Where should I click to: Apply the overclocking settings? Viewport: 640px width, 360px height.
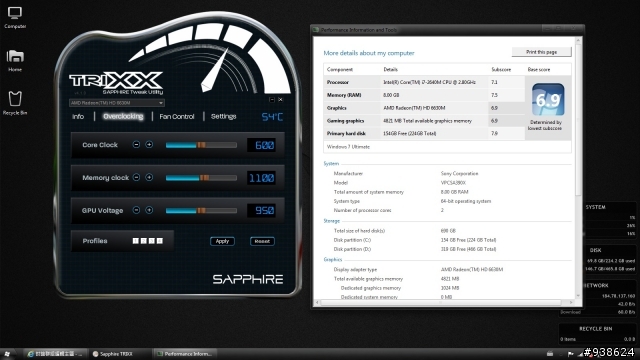[222, 241]
